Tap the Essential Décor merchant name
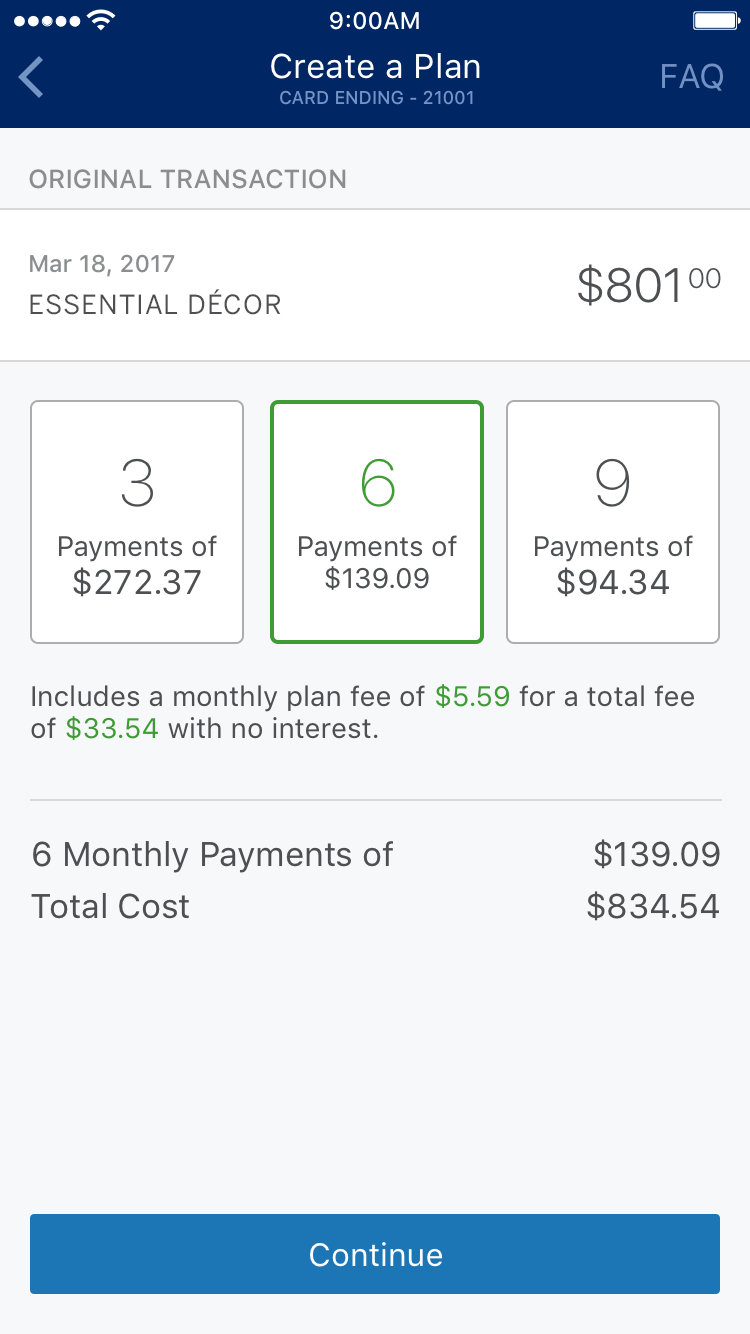 (x=155, y=305)
